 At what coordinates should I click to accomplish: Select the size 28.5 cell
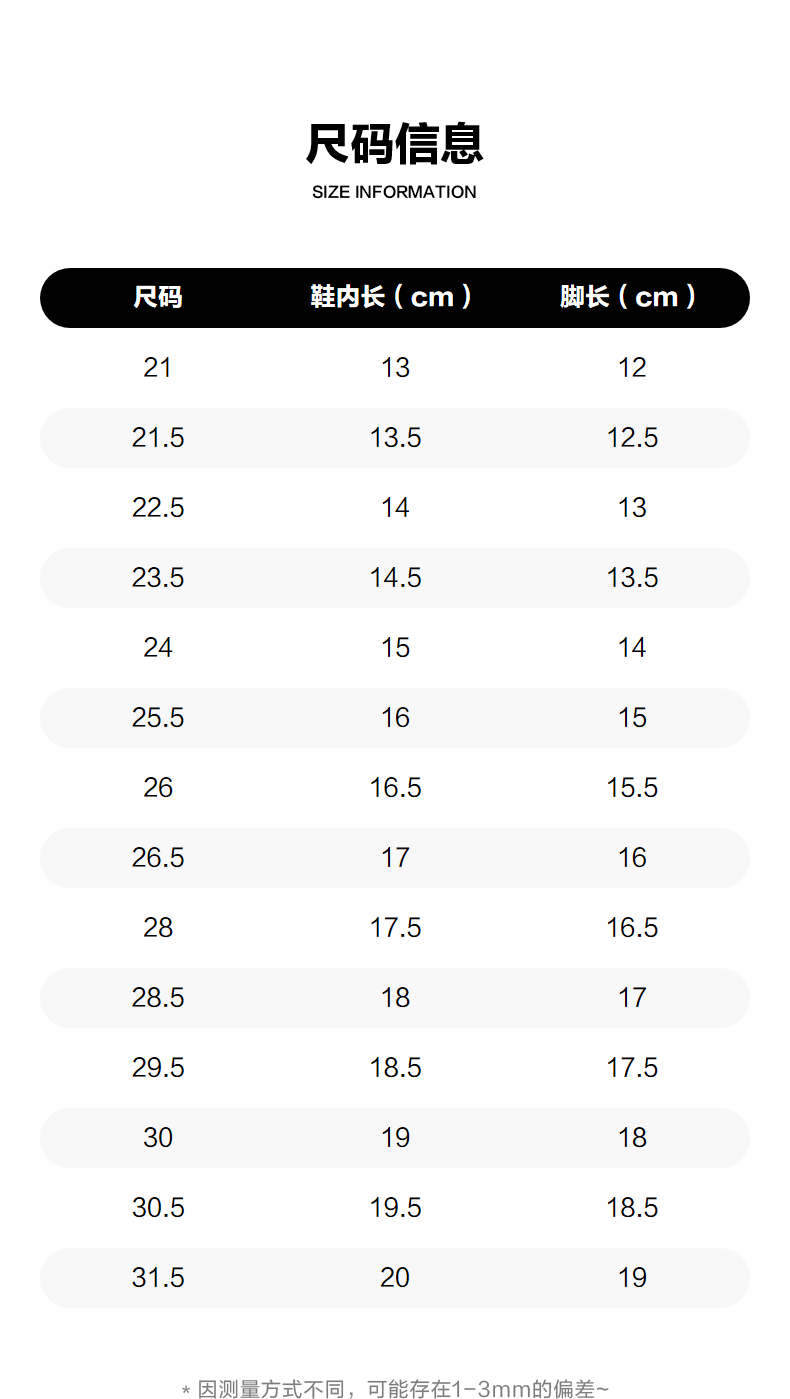[x=158, y=998]
